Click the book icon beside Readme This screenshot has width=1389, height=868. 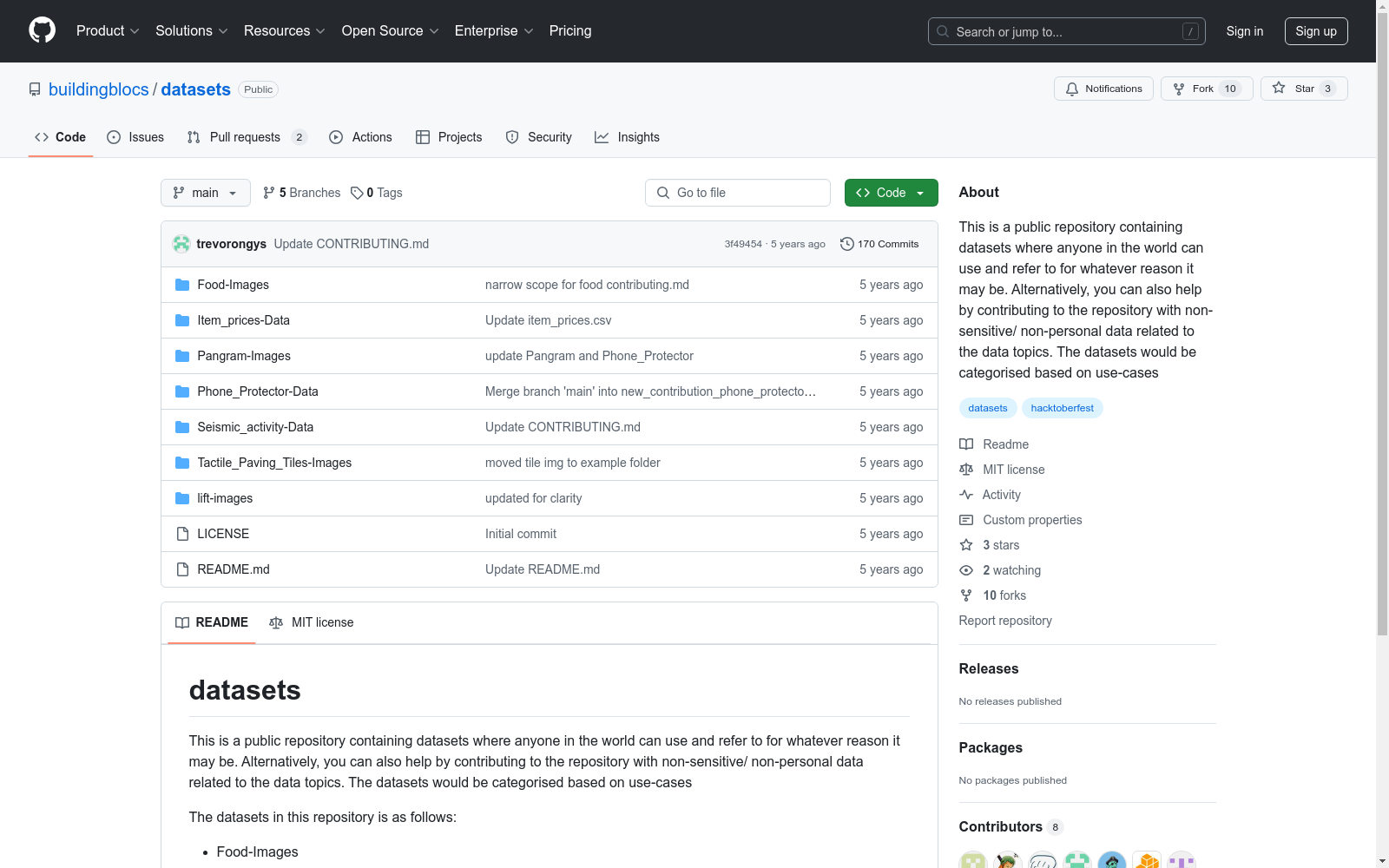click(966, 444)
